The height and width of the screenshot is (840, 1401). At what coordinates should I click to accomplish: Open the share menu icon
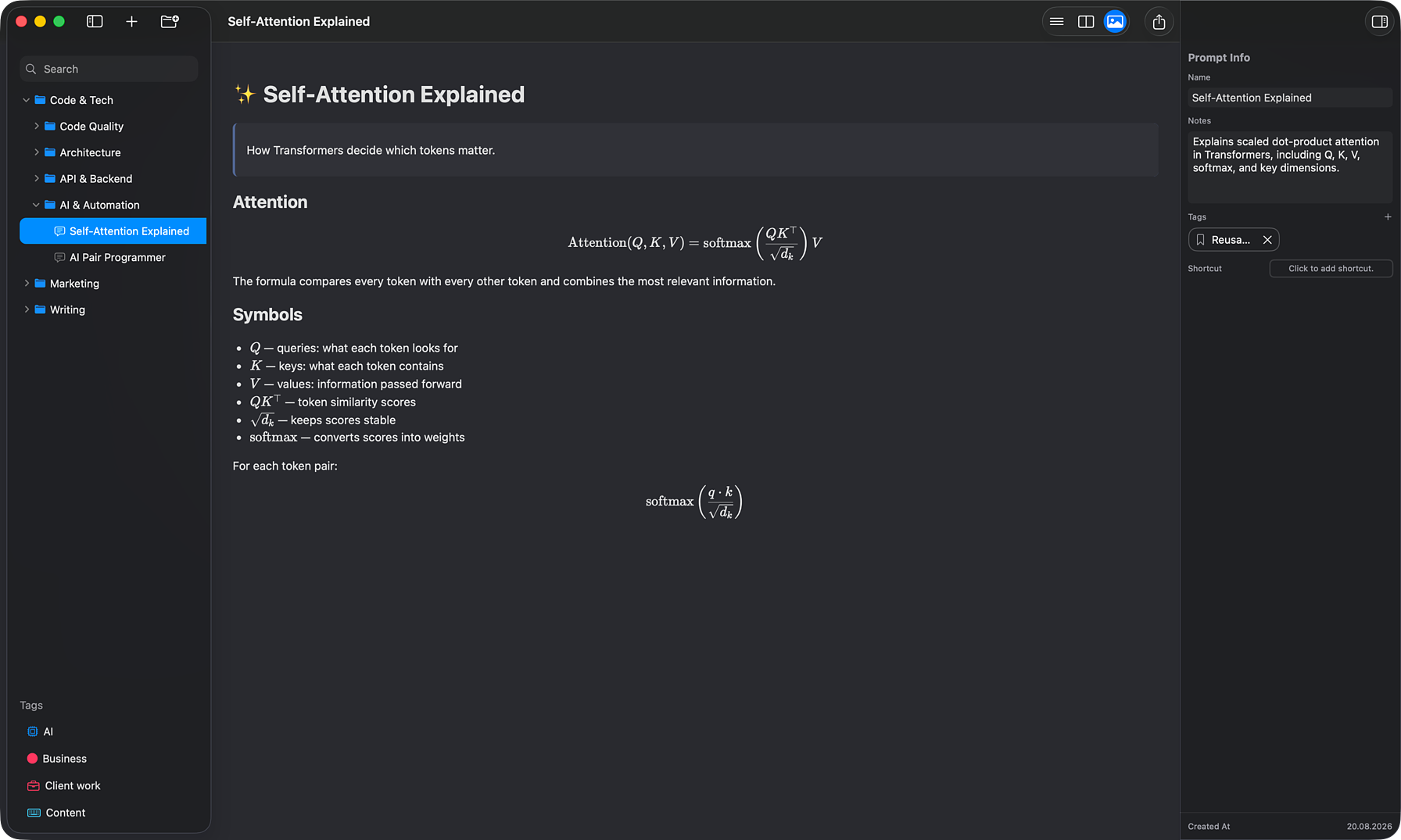pos(1159,22)
